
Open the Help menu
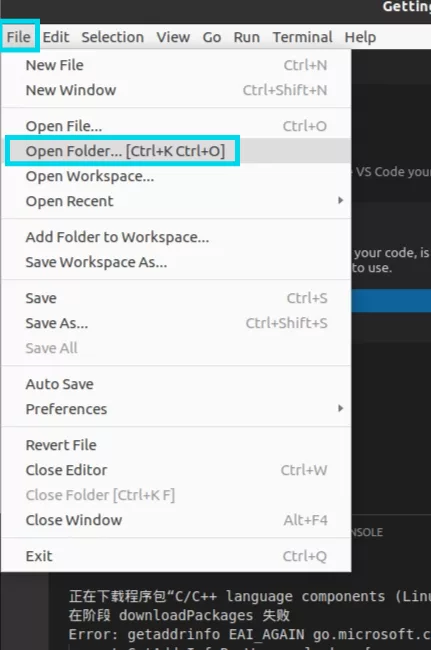click(x=360, y=37)
